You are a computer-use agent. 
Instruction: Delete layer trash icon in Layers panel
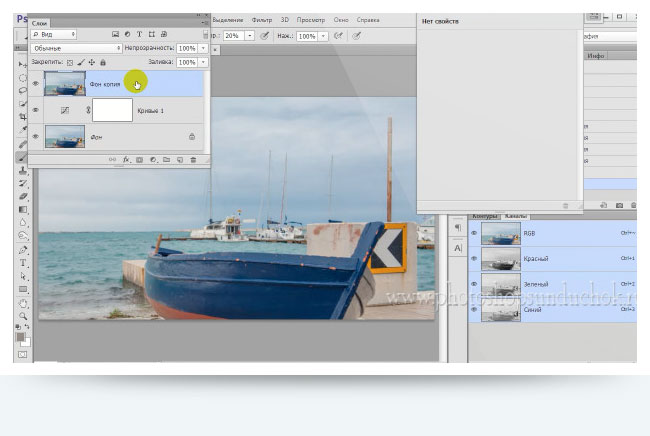(193, 160)
